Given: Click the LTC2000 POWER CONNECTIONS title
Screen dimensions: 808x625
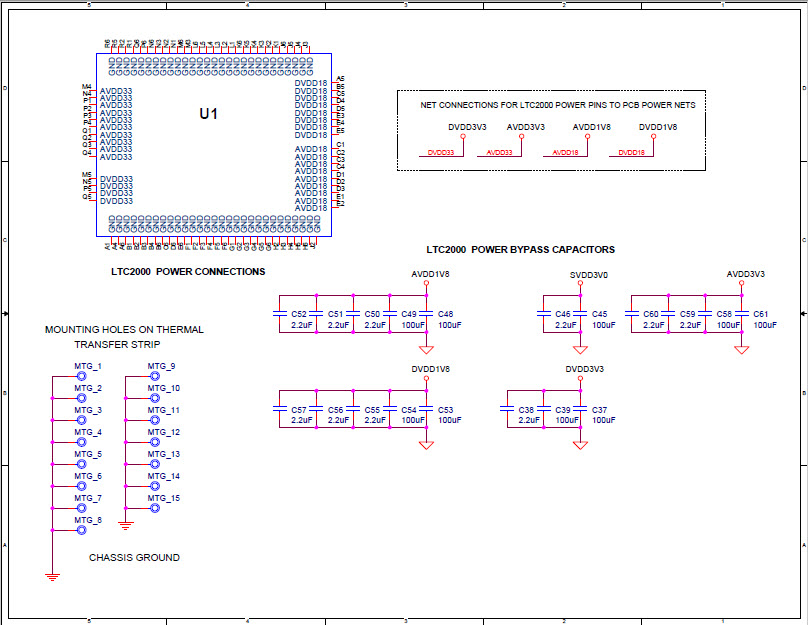Looking at the screenshot, I should (187, 271).
